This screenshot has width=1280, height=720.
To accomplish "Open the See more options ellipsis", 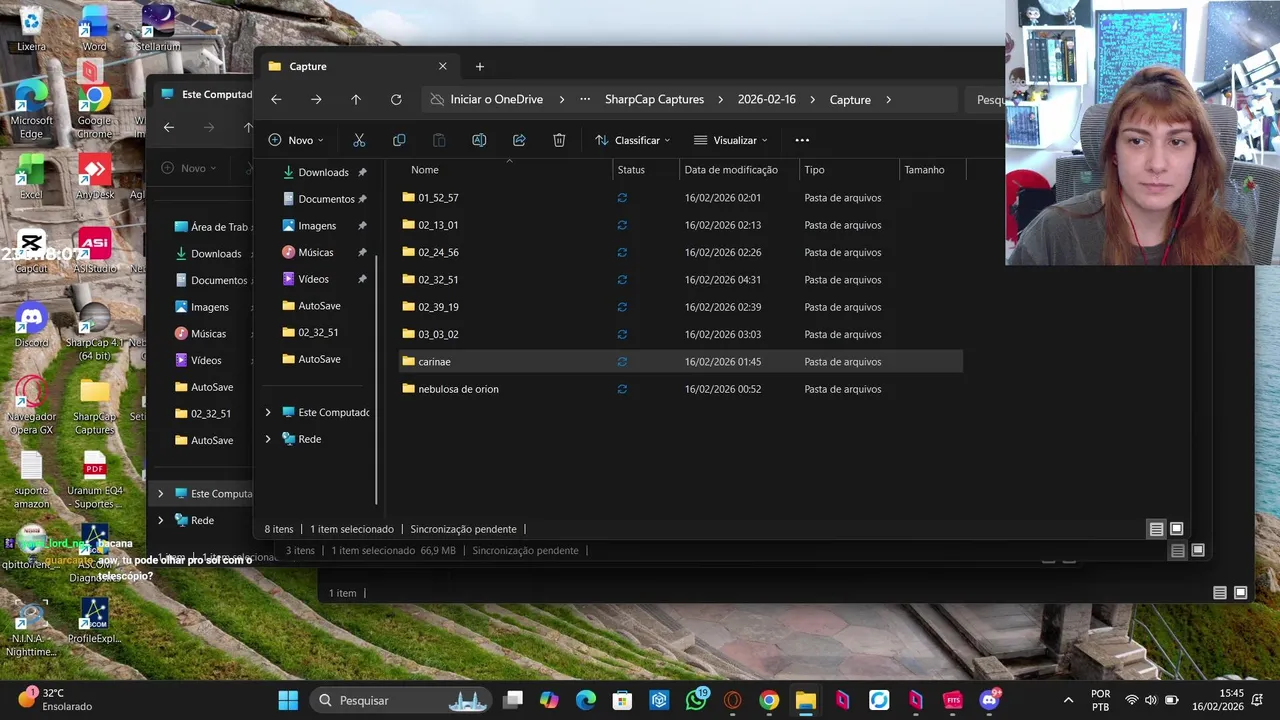I will click(802, 140).
